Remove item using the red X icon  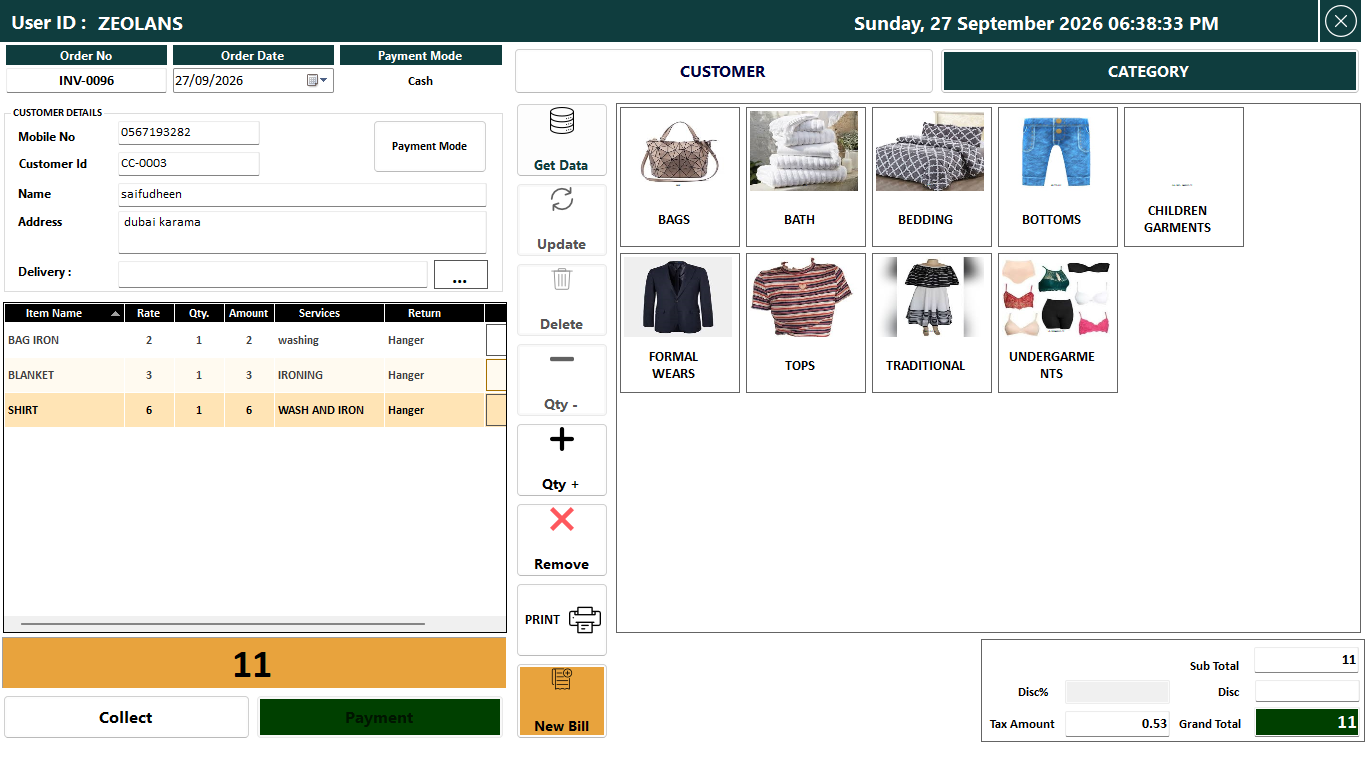[x=562, y=519]
